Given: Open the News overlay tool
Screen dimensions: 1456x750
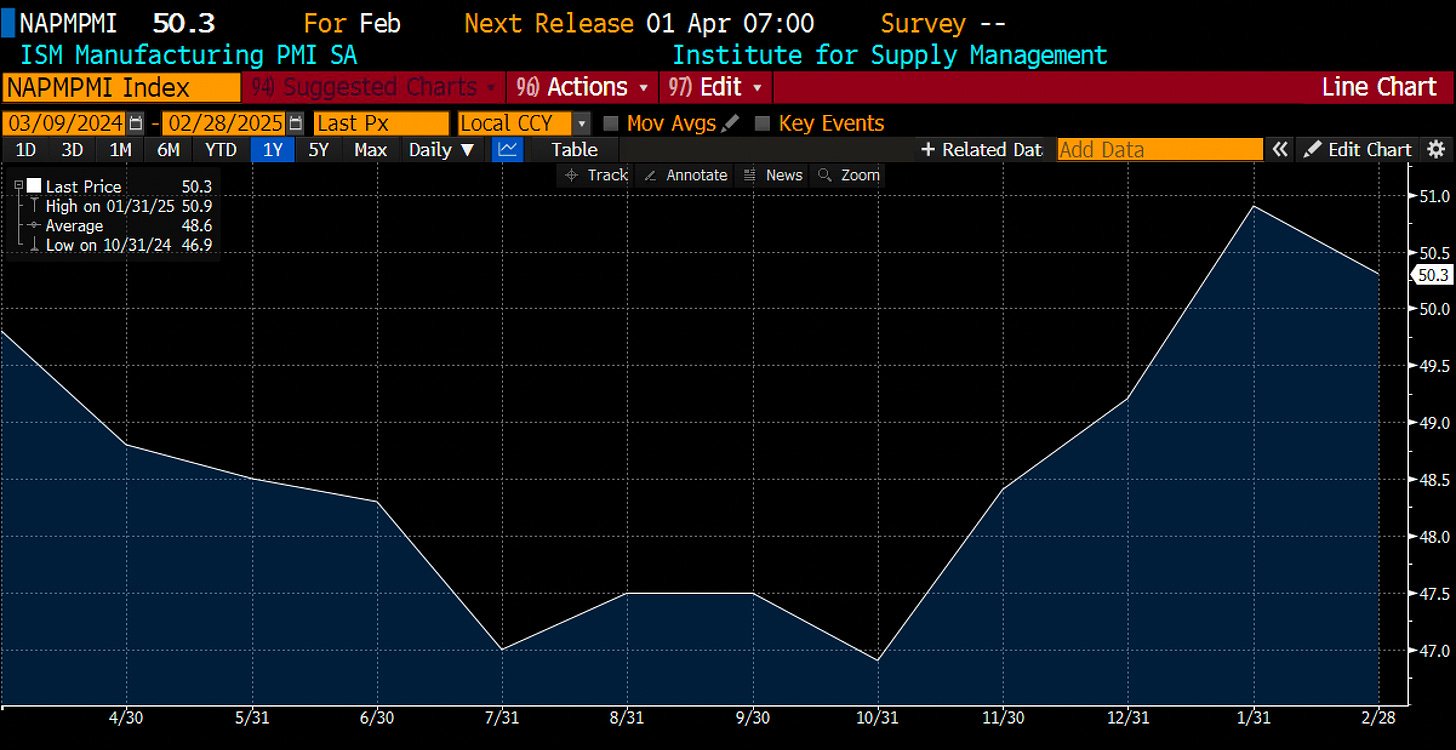Looking at the screenshot, I should [x=773, y=175].
